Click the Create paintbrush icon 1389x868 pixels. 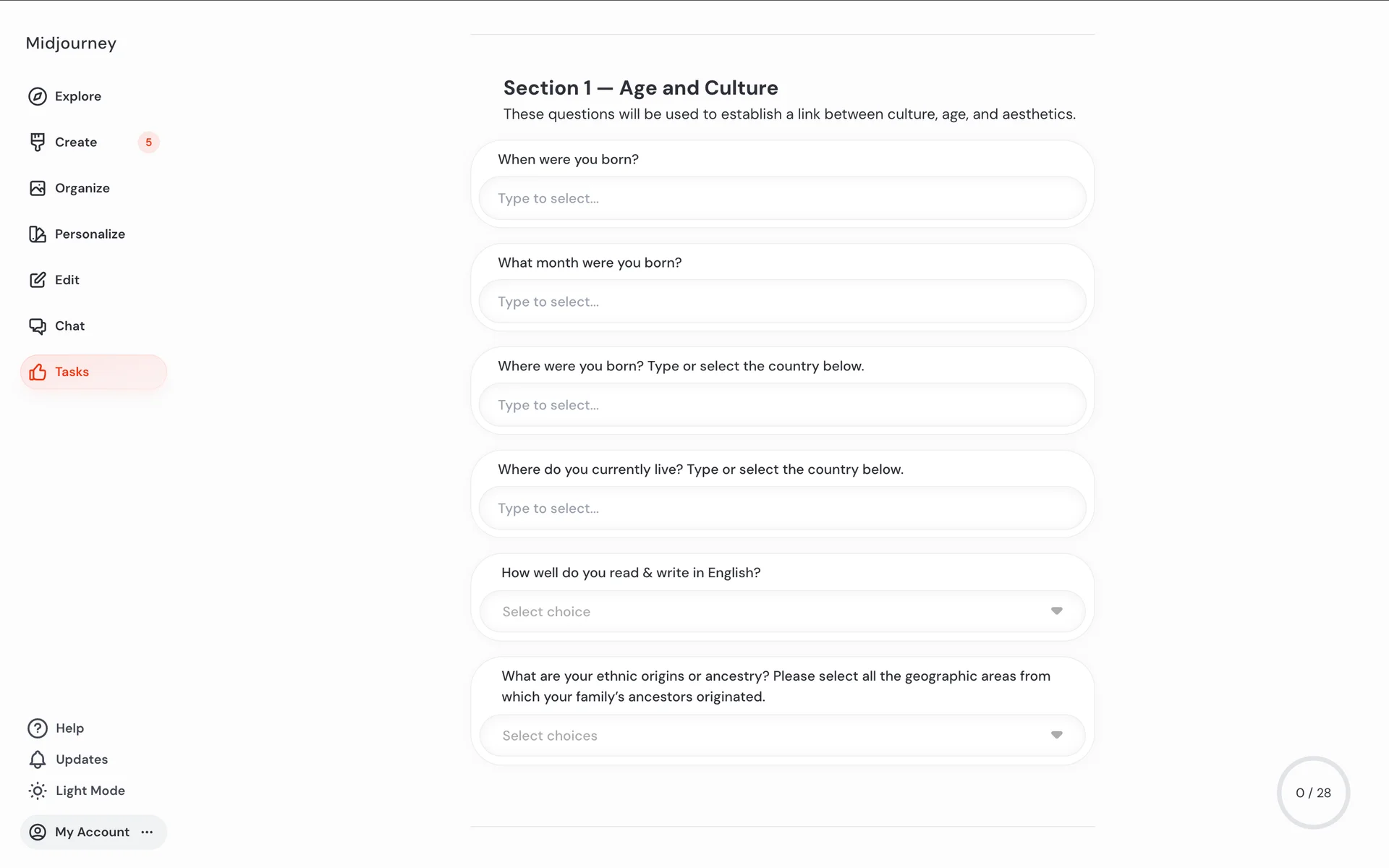[38, 142]
